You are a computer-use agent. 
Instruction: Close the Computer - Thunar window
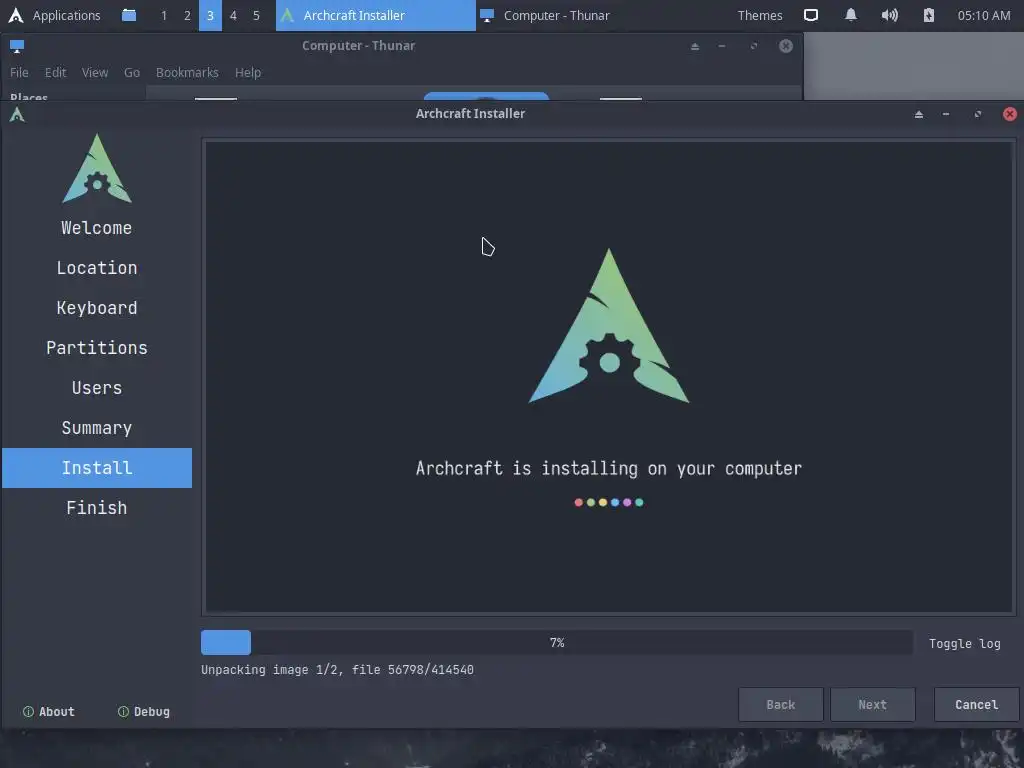pyautogui.click(x=786, y=46)
